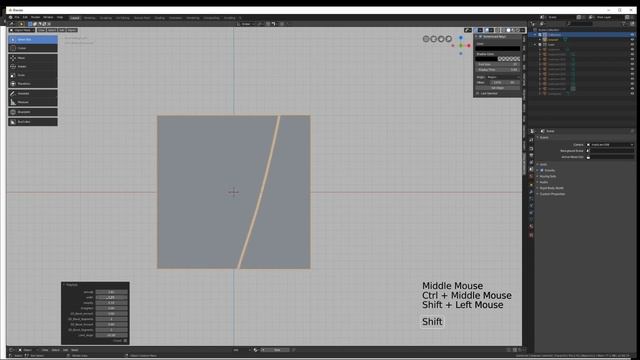Image resolution: width=640 pixels, height=360 pixels.
Task: Click the Background Scene field
Action: tap(610, 151)
